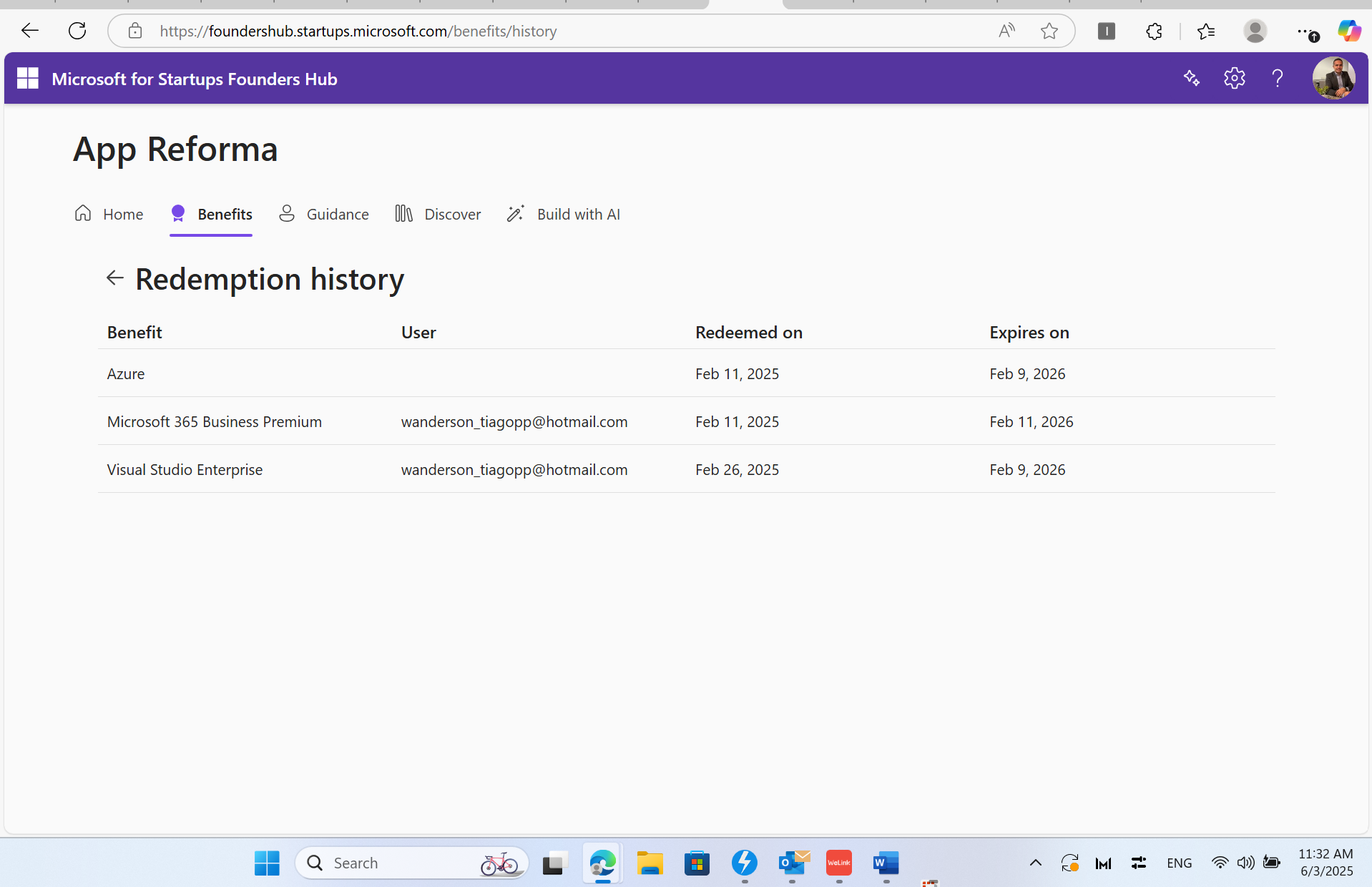The width and height of the screenshot is (1372, 887).
Task: Select the Microsoft 365 Business Premium row
Action: pos(687,421)
